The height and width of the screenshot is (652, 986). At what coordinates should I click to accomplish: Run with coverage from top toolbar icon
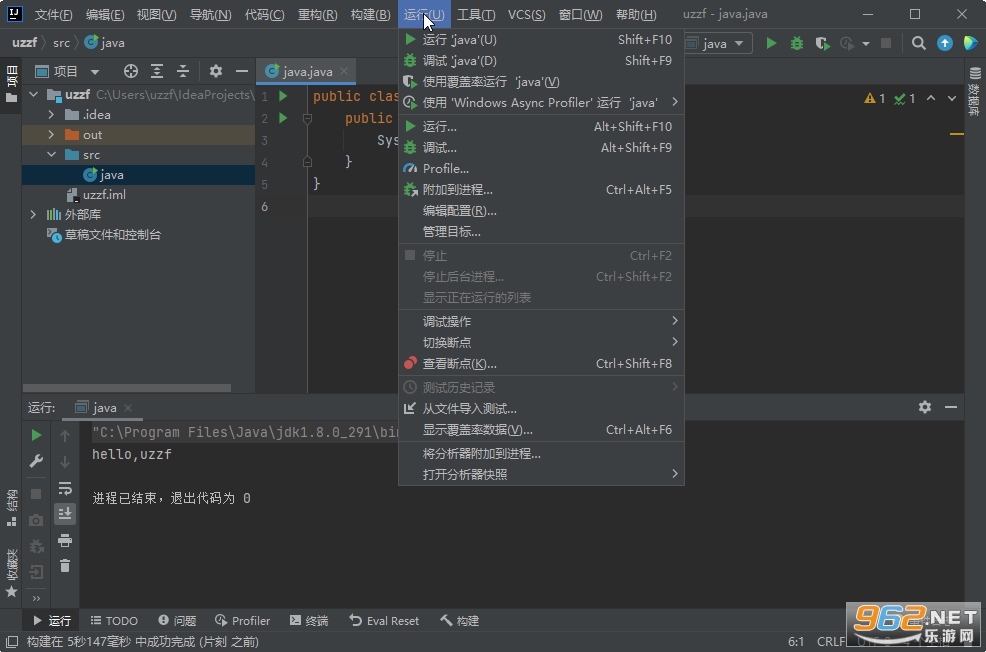click(822, 43)
